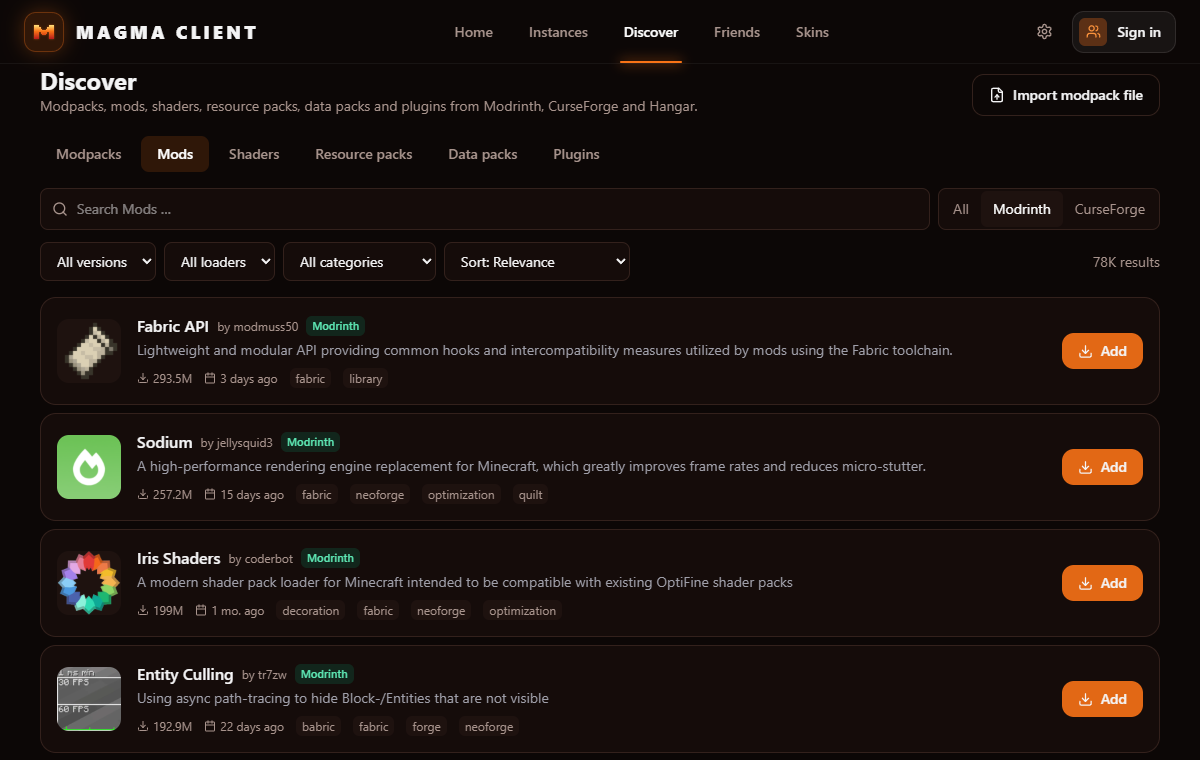Click the 78K results count
Screen dimensions: 1200x760
click(x=1126, y=262)
